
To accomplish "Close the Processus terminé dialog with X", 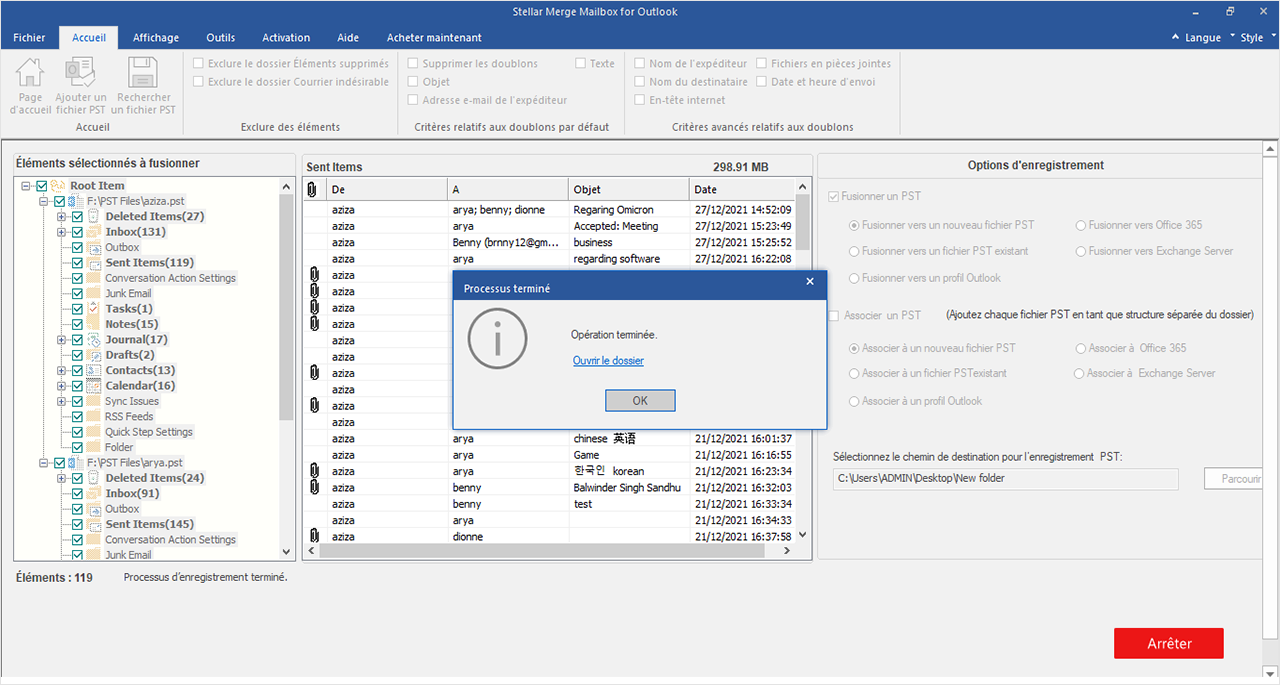I will (x=810, y=282).
